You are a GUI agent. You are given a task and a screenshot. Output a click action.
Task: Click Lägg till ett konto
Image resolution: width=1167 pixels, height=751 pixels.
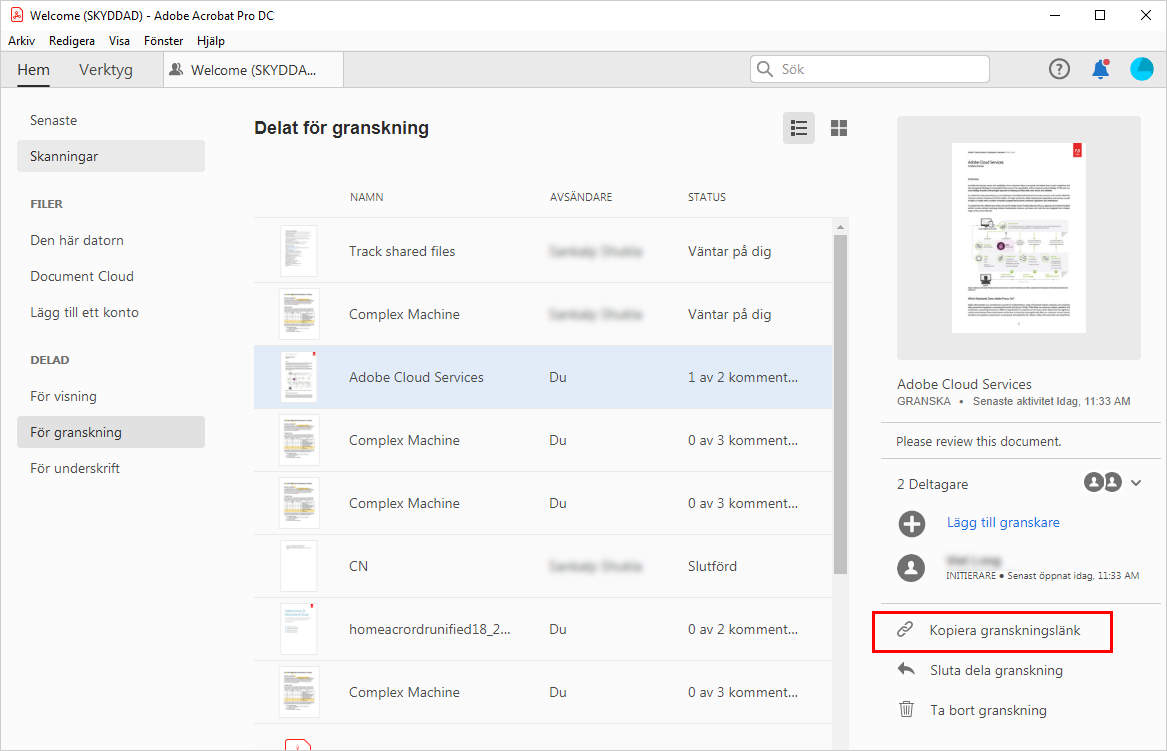84,313
